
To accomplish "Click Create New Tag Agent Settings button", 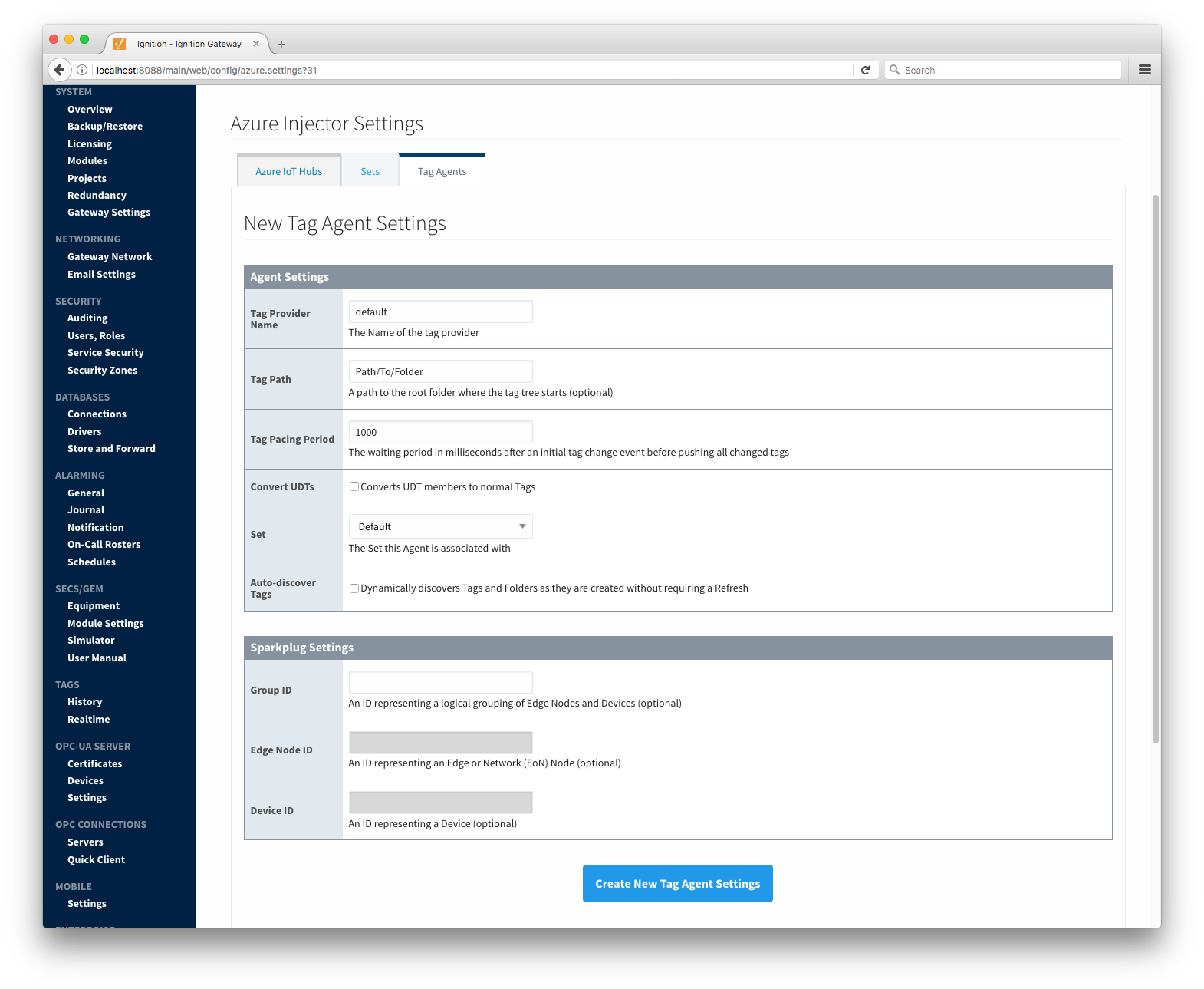I will point(677,884).
